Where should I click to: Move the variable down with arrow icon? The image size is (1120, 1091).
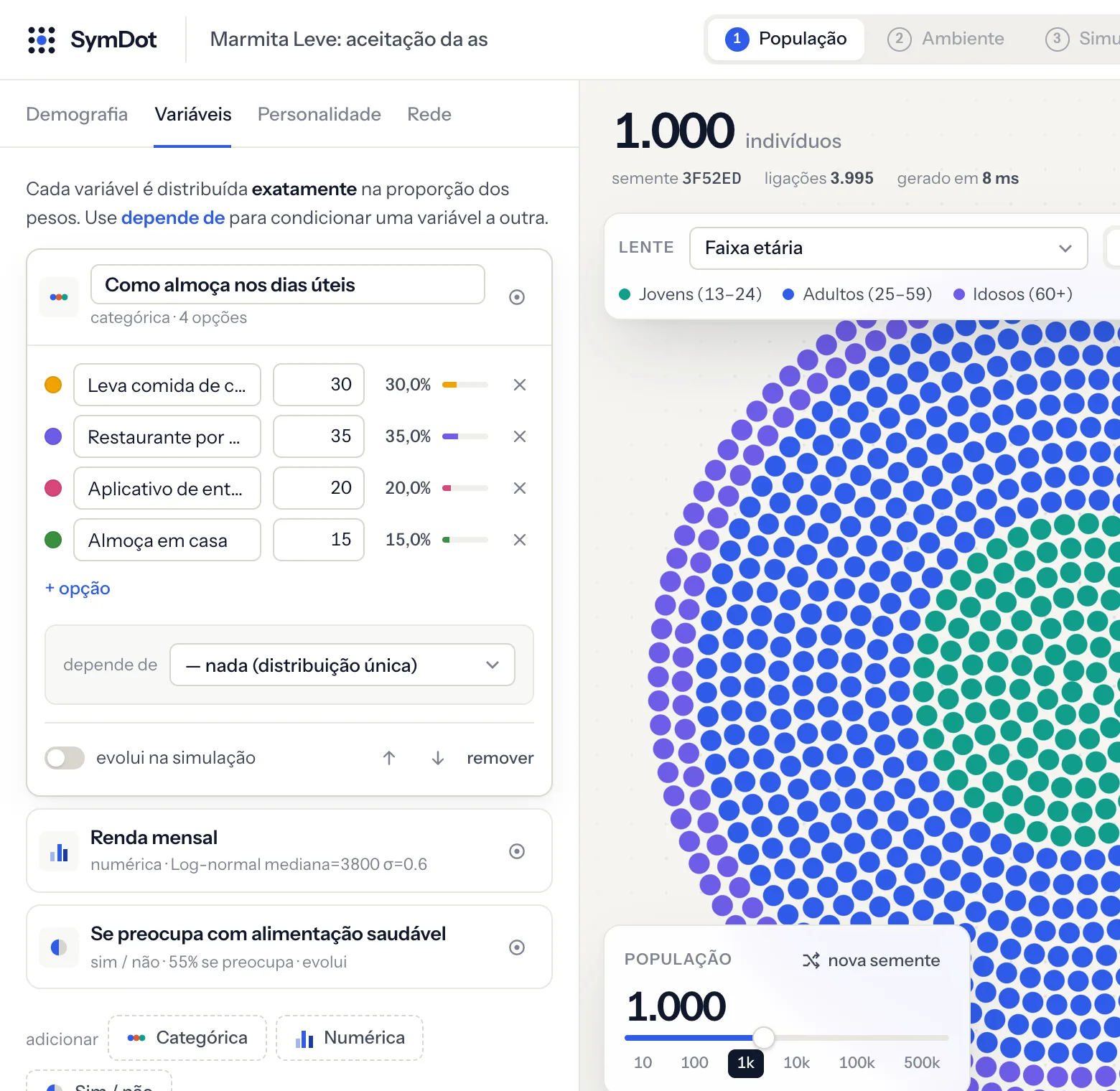point(438,758)
